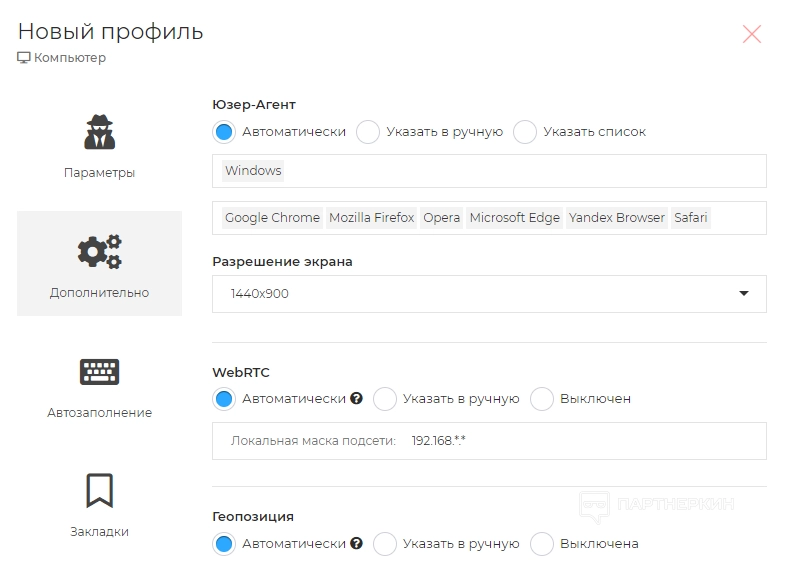This screenshot has width=785, height=576.
Task: Click the spy icon for Параметры
Action: 99,132
